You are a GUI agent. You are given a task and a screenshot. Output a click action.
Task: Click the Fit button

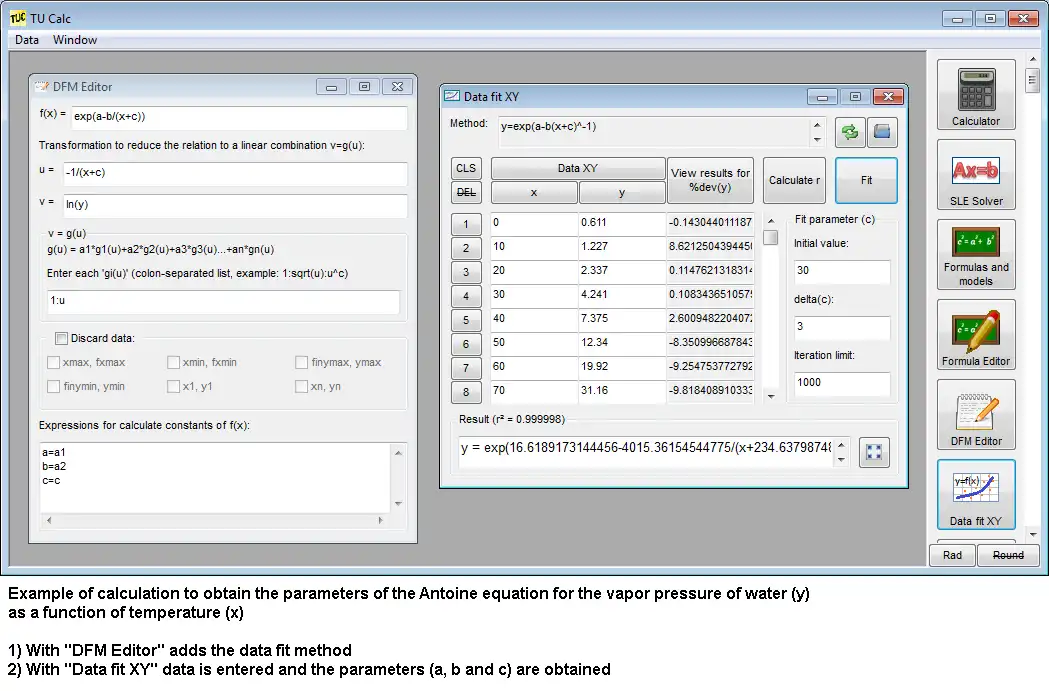[866, 180]
